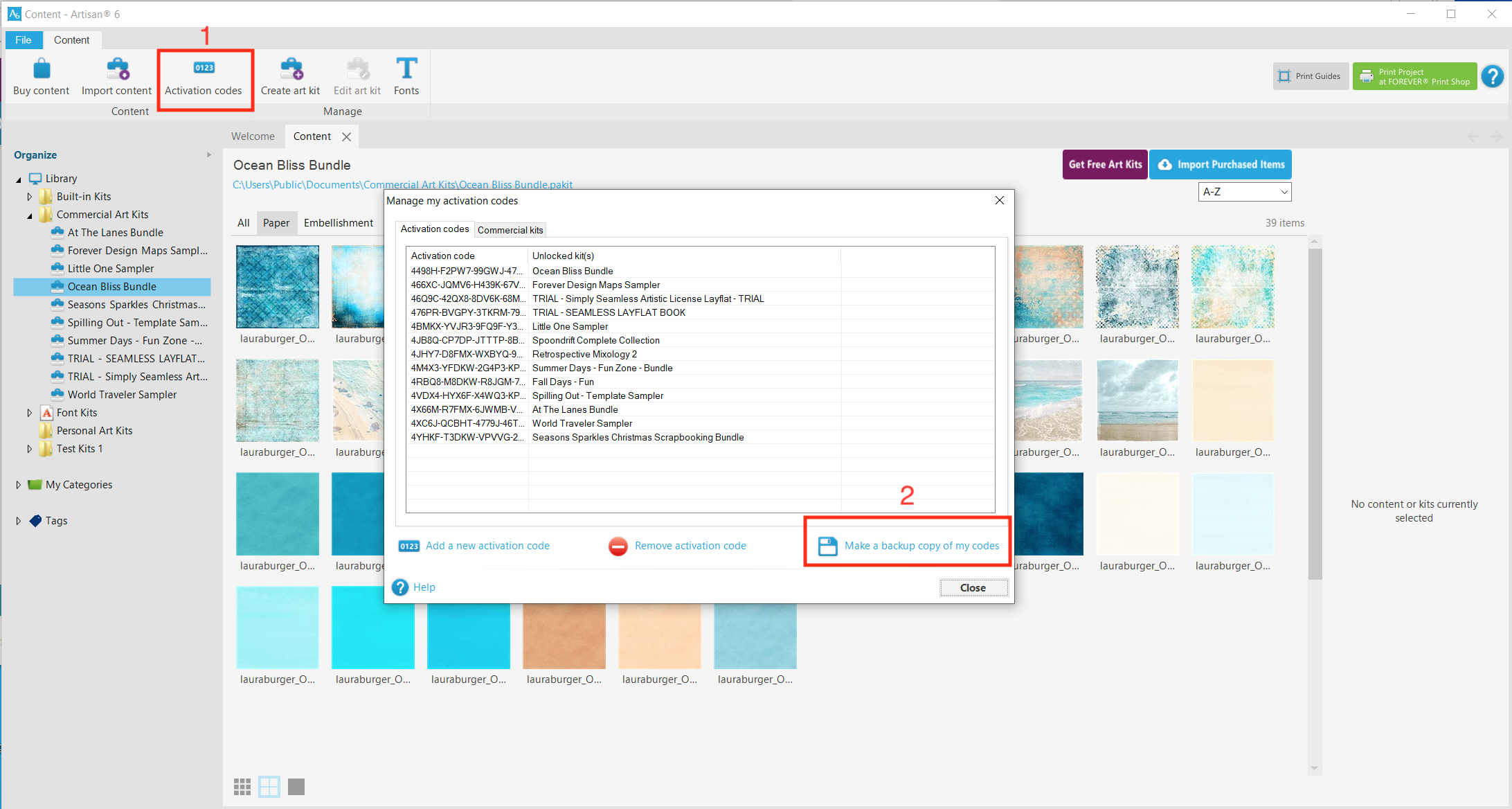1512x809 pixels.
Task: Select the Activation codes dialog tab
Action: point(435,229)
